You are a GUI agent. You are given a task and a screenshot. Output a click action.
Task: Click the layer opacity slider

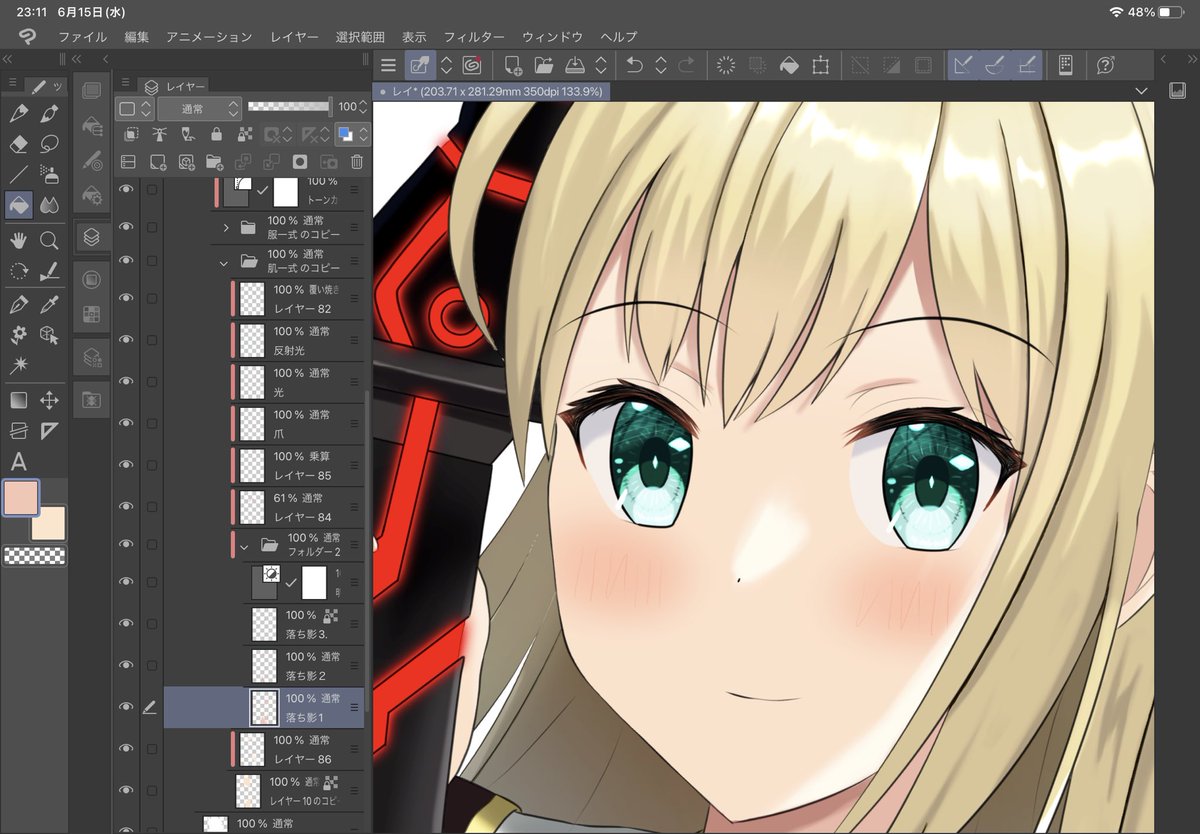point(290,106)
